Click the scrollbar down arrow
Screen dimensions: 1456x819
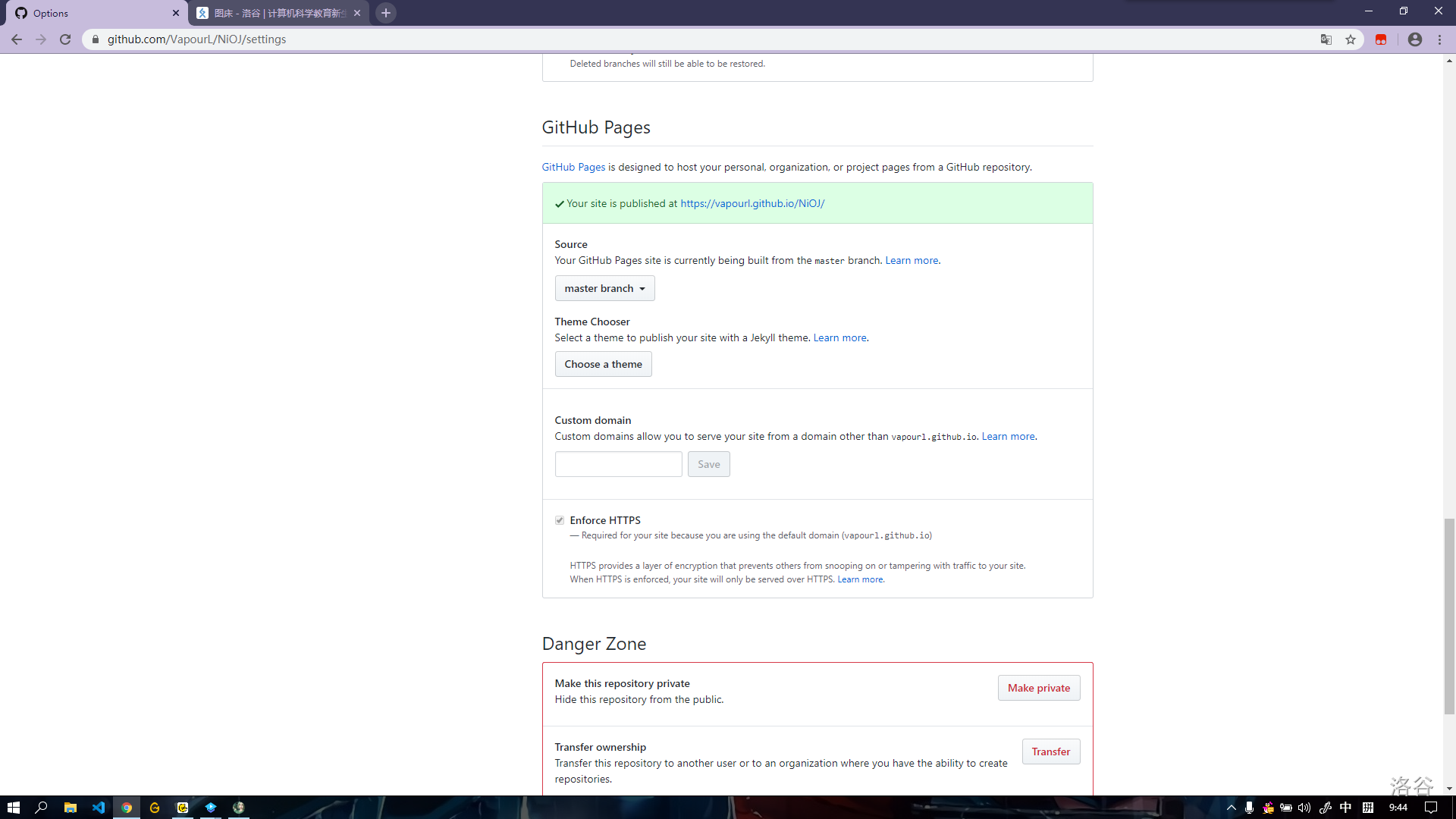(x=1449, y=789)
